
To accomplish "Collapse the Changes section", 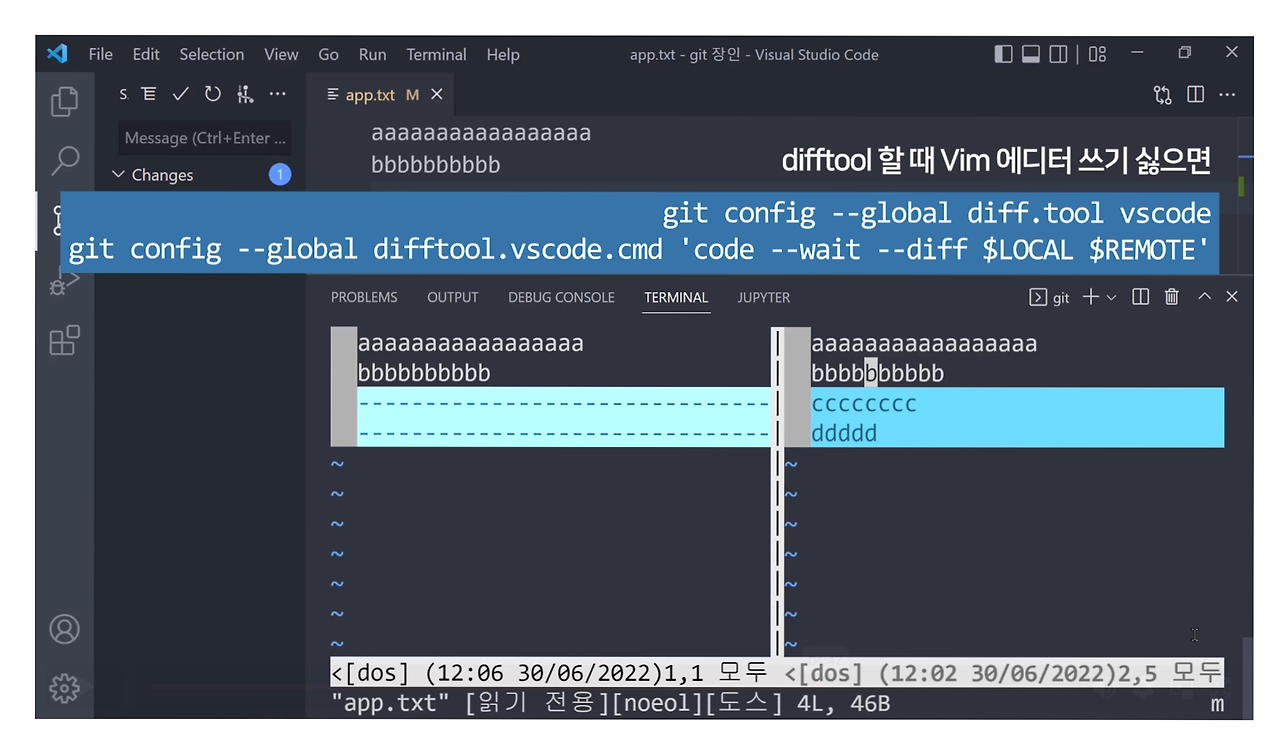I will 119,175.
